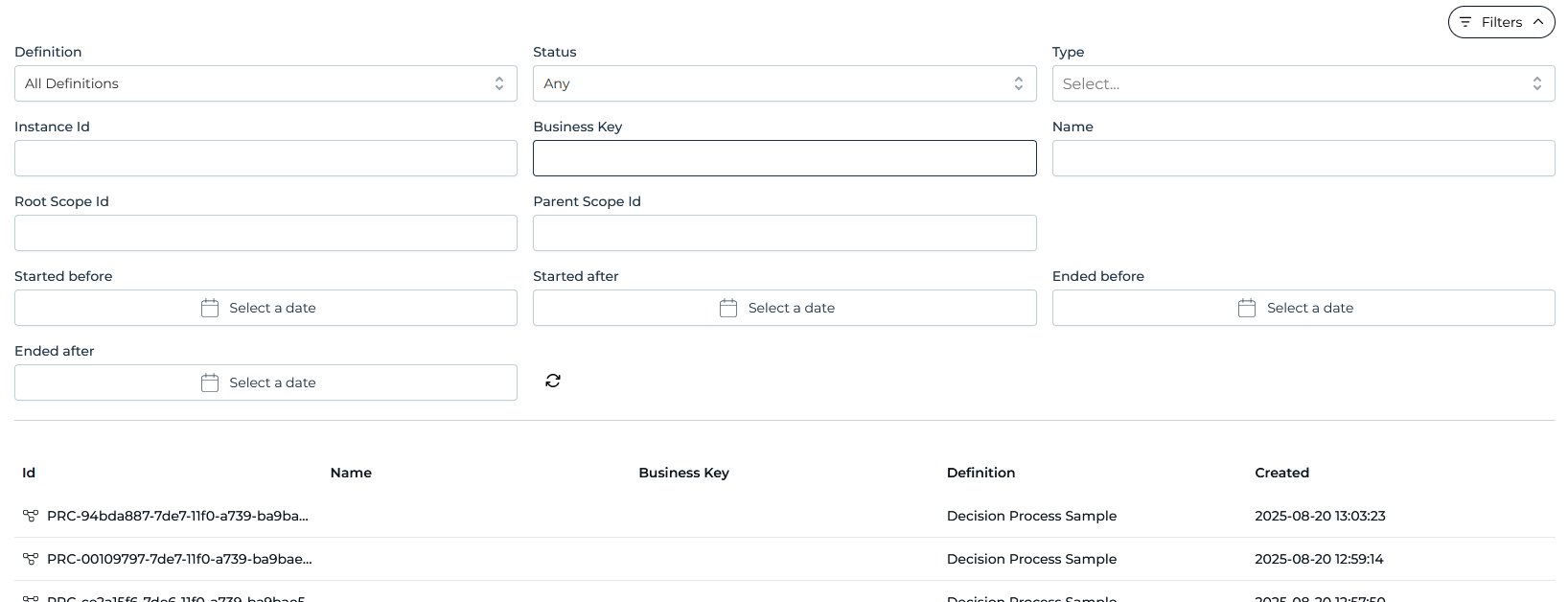Image resolution: width=1568 pixels, height=602 pixels.
Task: Click the refresh icon beside Ended after
Action: tap(553, 381)
